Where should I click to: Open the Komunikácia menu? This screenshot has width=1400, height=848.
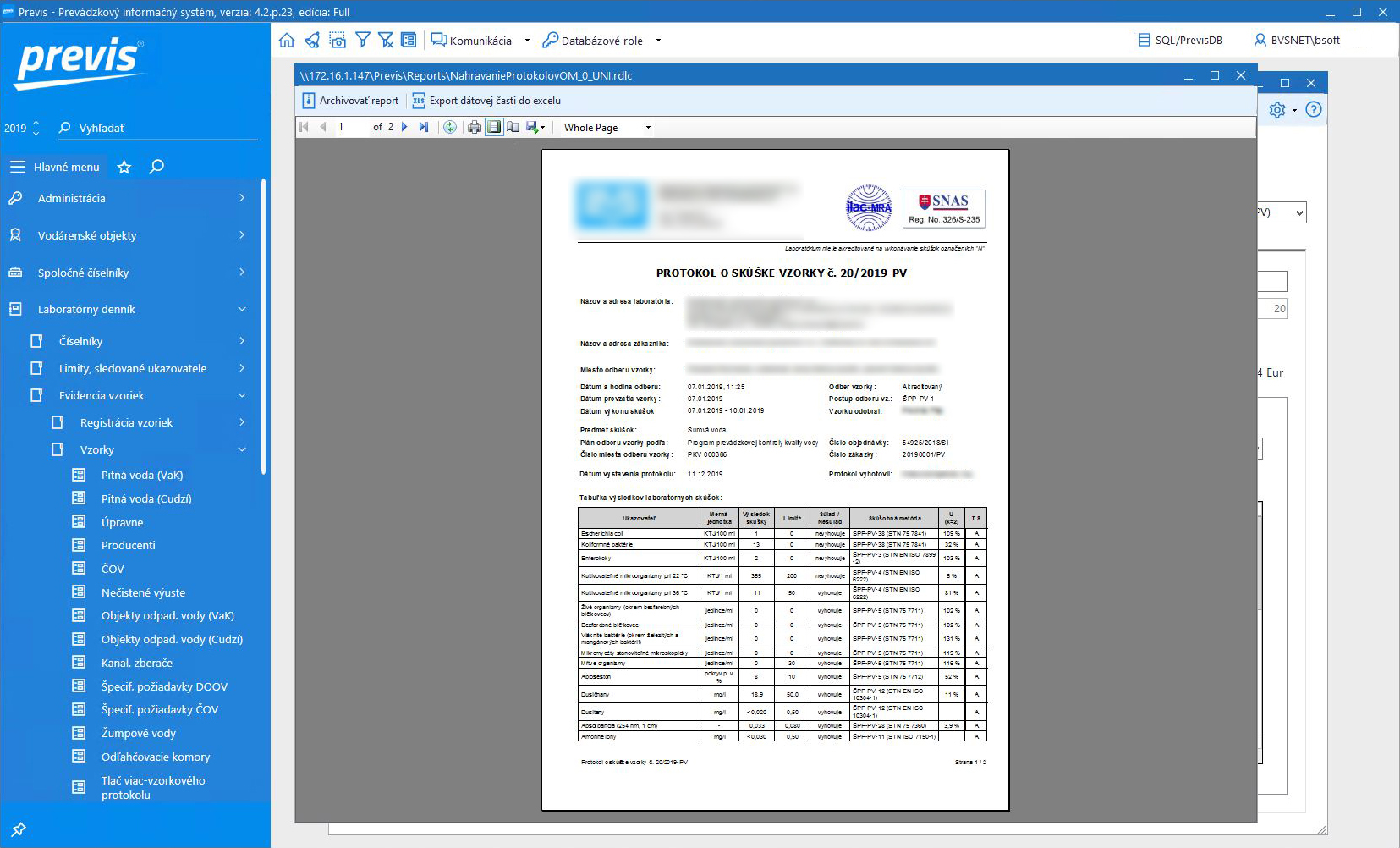(x=471, y=41)
